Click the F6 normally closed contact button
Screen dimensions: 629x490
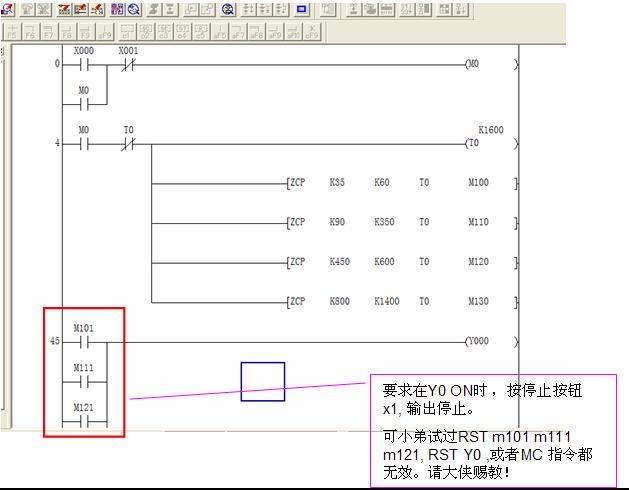pyautogui.click(x=31, y=31)
